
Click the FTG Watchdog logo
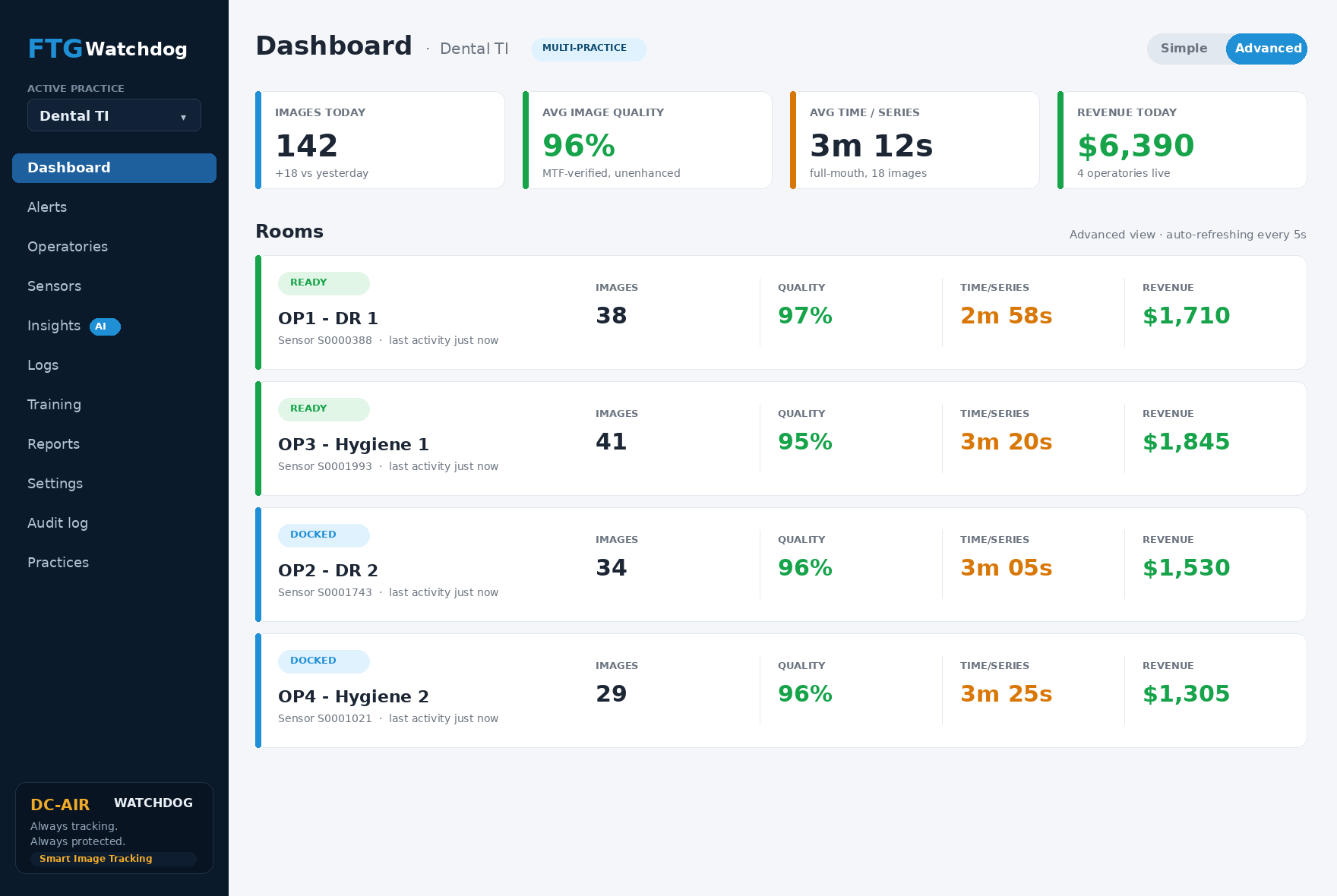pos(107,49)
